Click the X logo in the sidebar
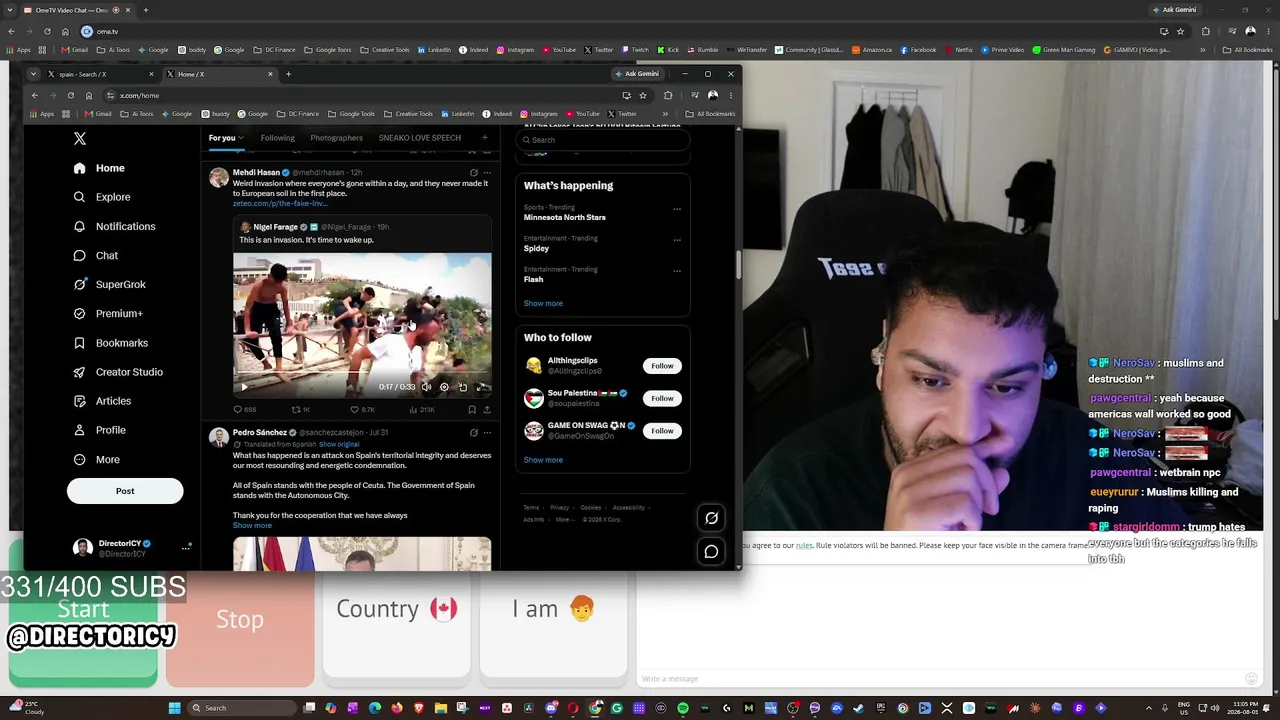 point(80,139)
